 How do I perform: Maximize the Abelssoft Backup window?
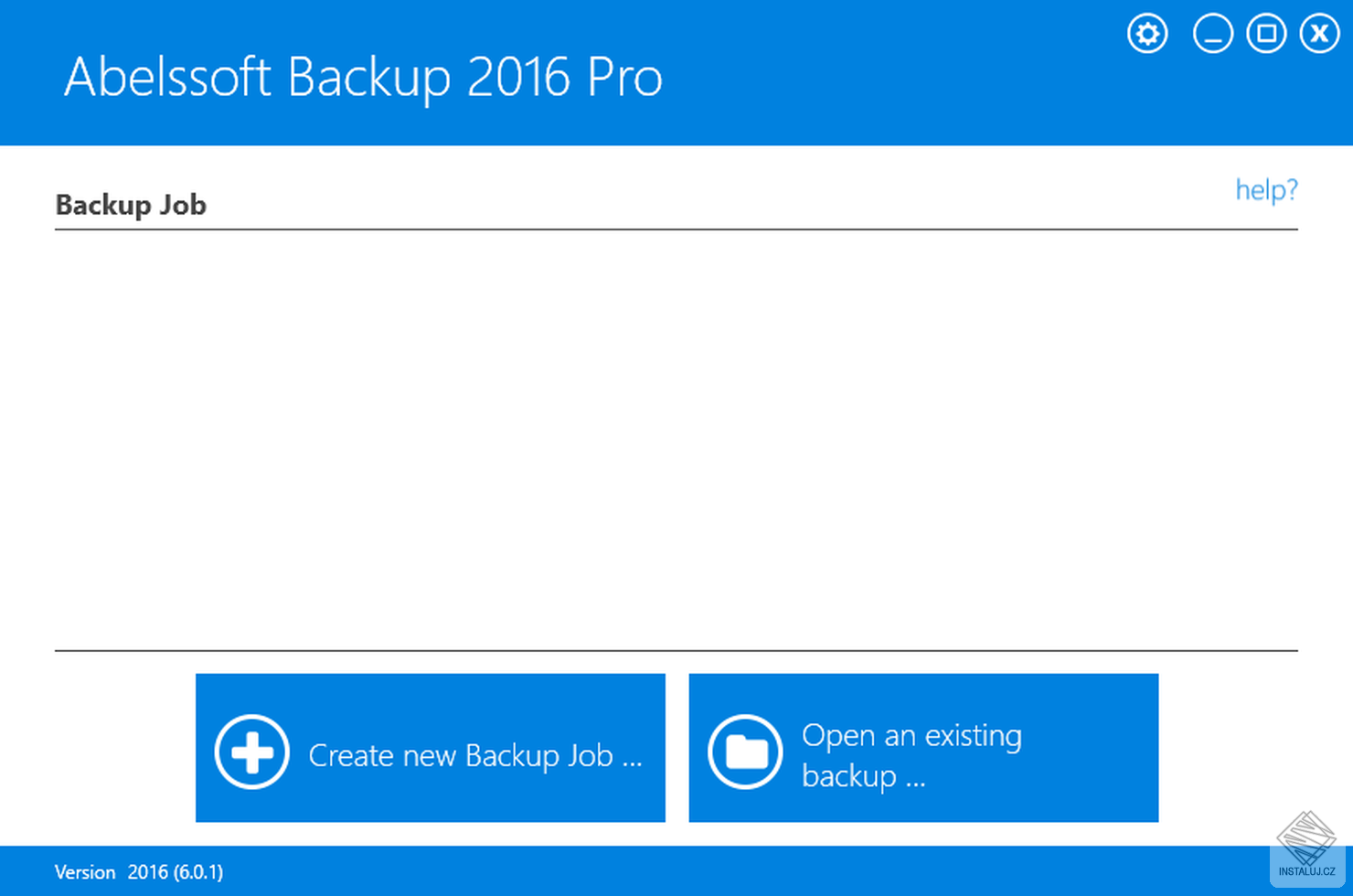(x=1266, y=35)
